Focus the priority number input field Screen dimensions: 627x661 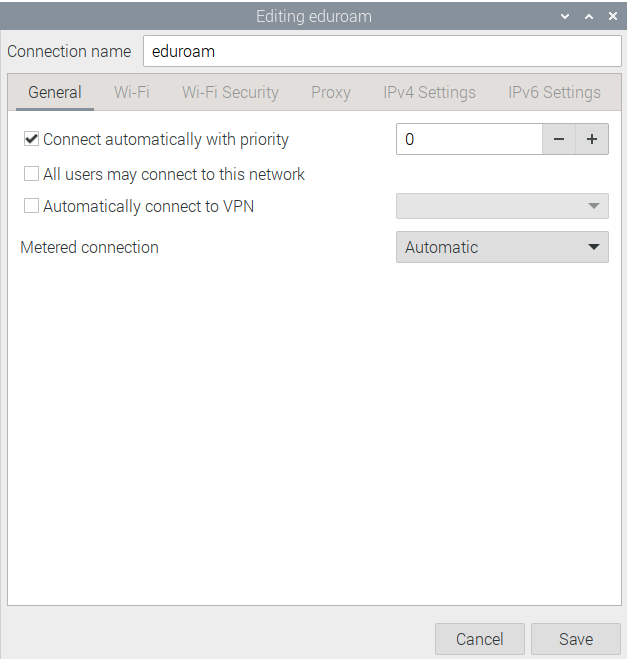click(x=469, y=140)
